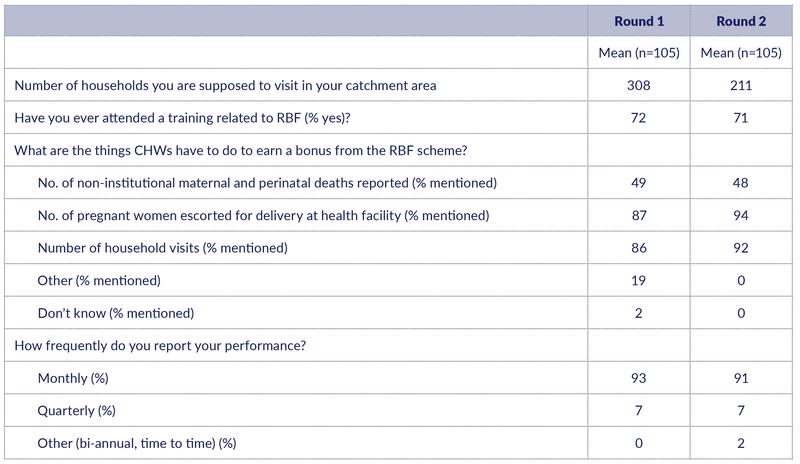Click the Round 1 column header
The width and height of the screenshot is (800, 464).
[639, 21]
